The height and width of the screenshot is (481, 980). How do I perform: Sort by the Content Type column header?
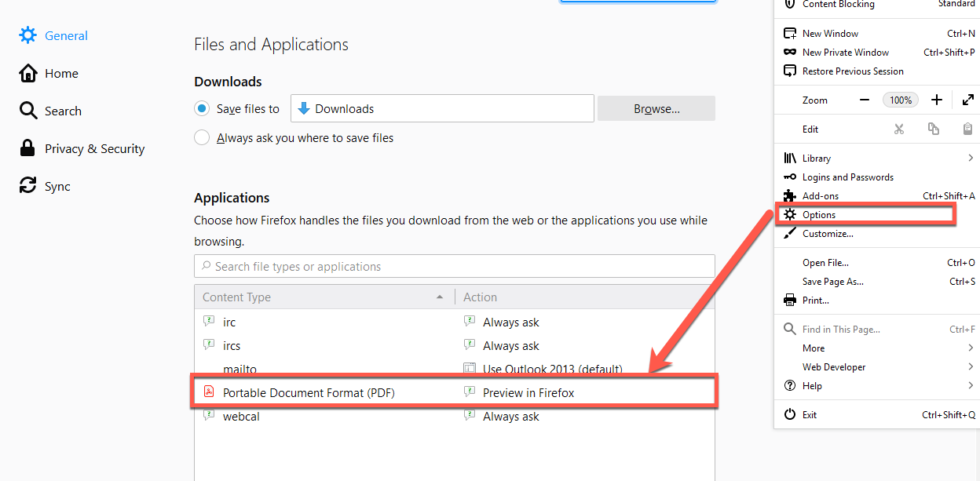324,297
